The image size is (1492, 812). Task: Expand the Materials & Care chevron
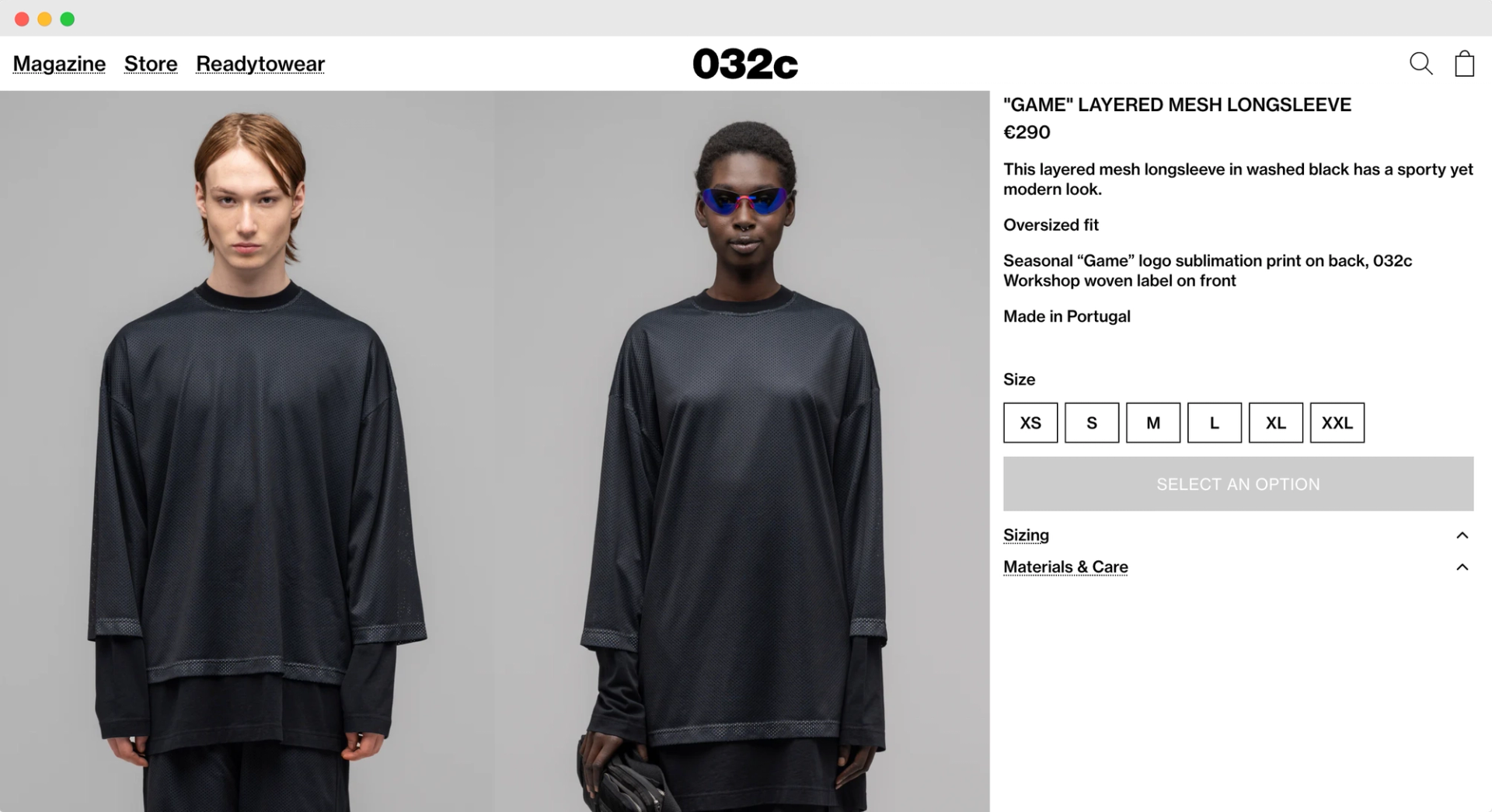tap(1462, 567)
